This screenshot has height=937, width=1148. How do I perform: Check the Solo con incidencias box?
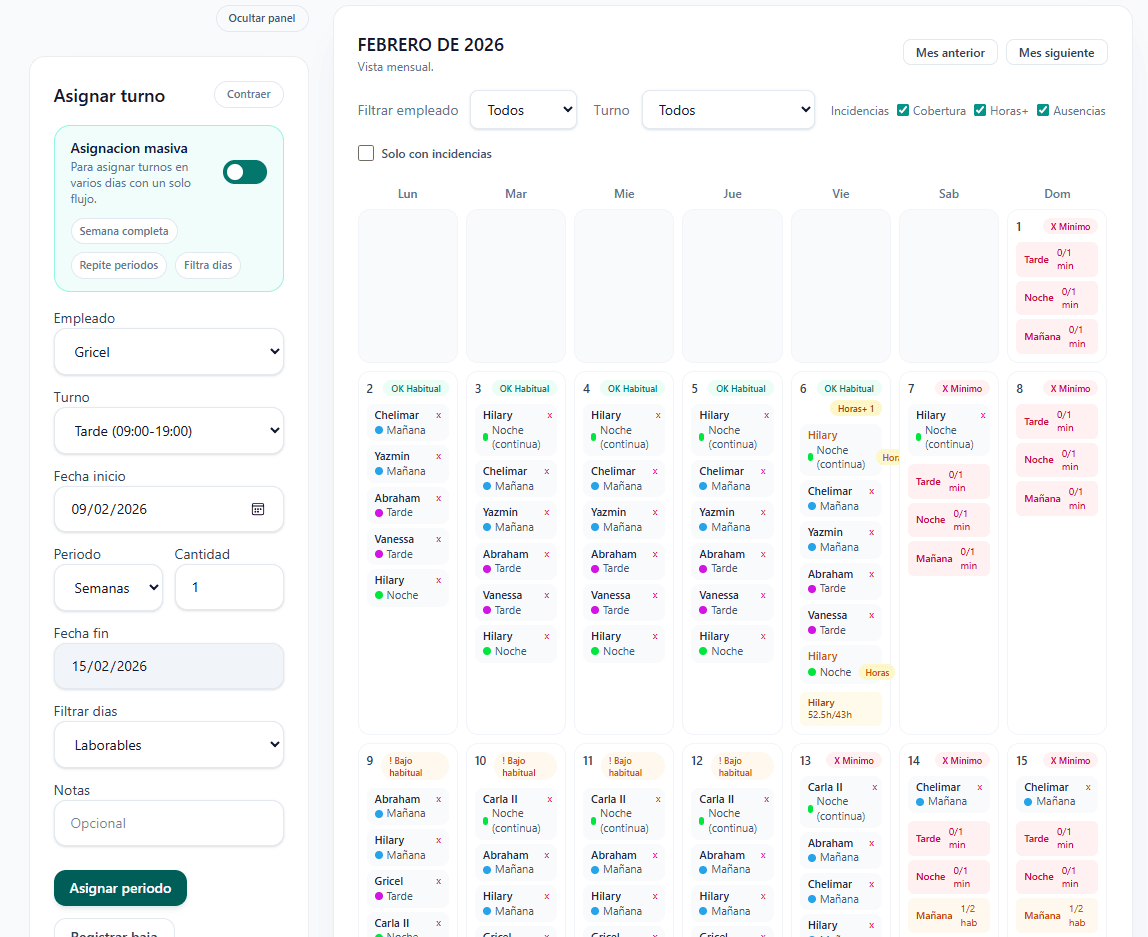366,153
